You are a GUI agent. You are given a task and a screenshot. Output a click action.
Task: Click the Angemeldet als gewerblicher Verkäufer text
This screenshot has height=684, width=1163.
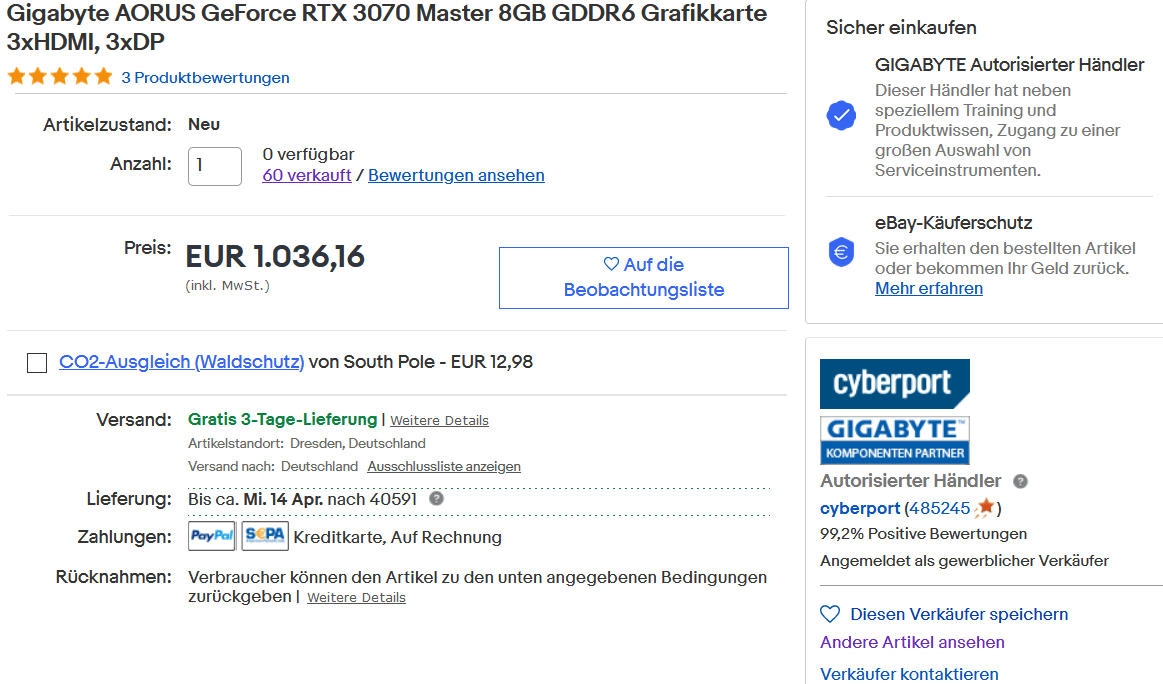pyautogui.click(x=964, y=561)
